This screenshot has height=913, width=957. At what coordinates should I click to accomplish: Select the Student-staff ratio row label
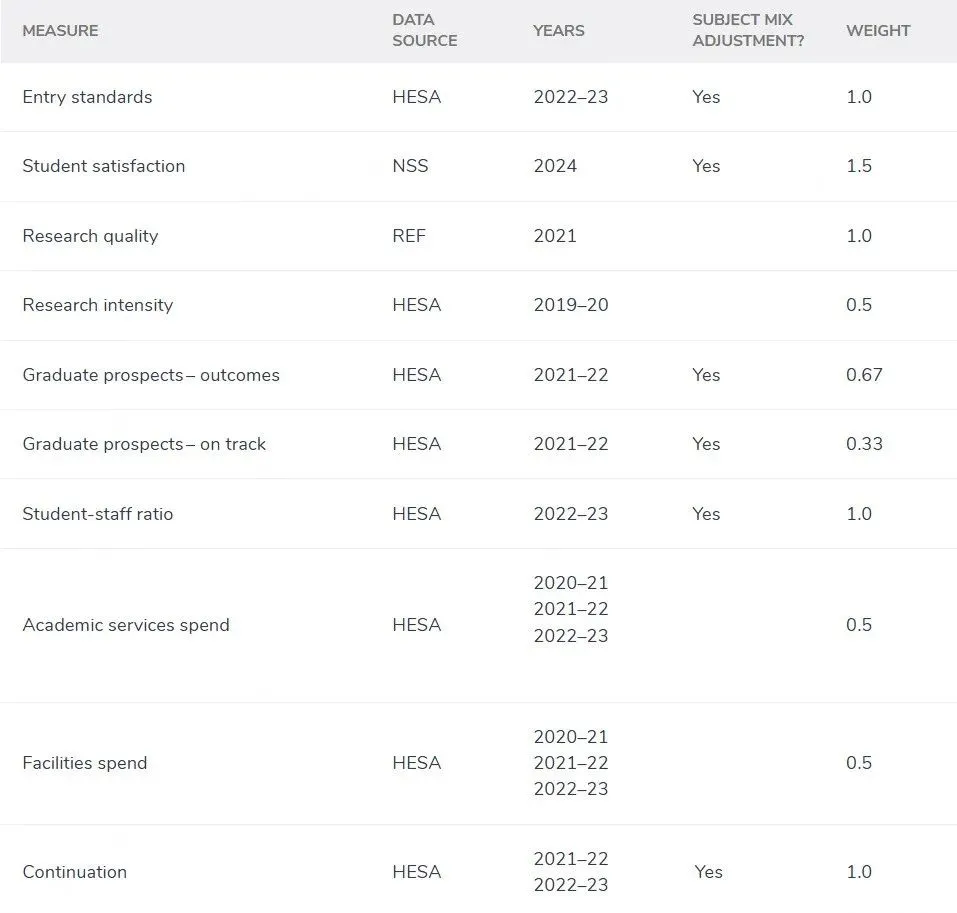click(x=98, y=514)
